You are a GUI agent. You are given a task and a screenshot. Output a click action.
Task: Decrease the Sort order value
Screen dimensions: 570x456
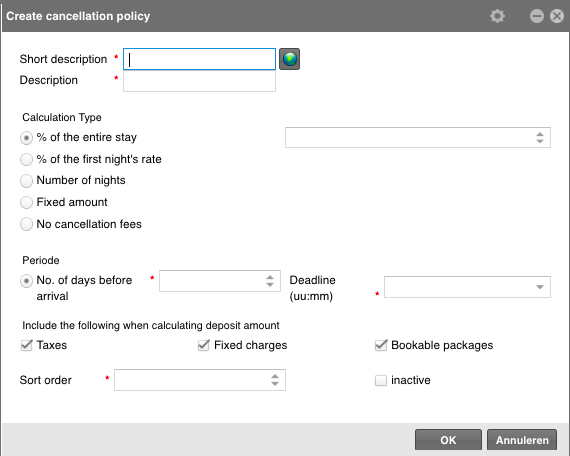point(275,383)
